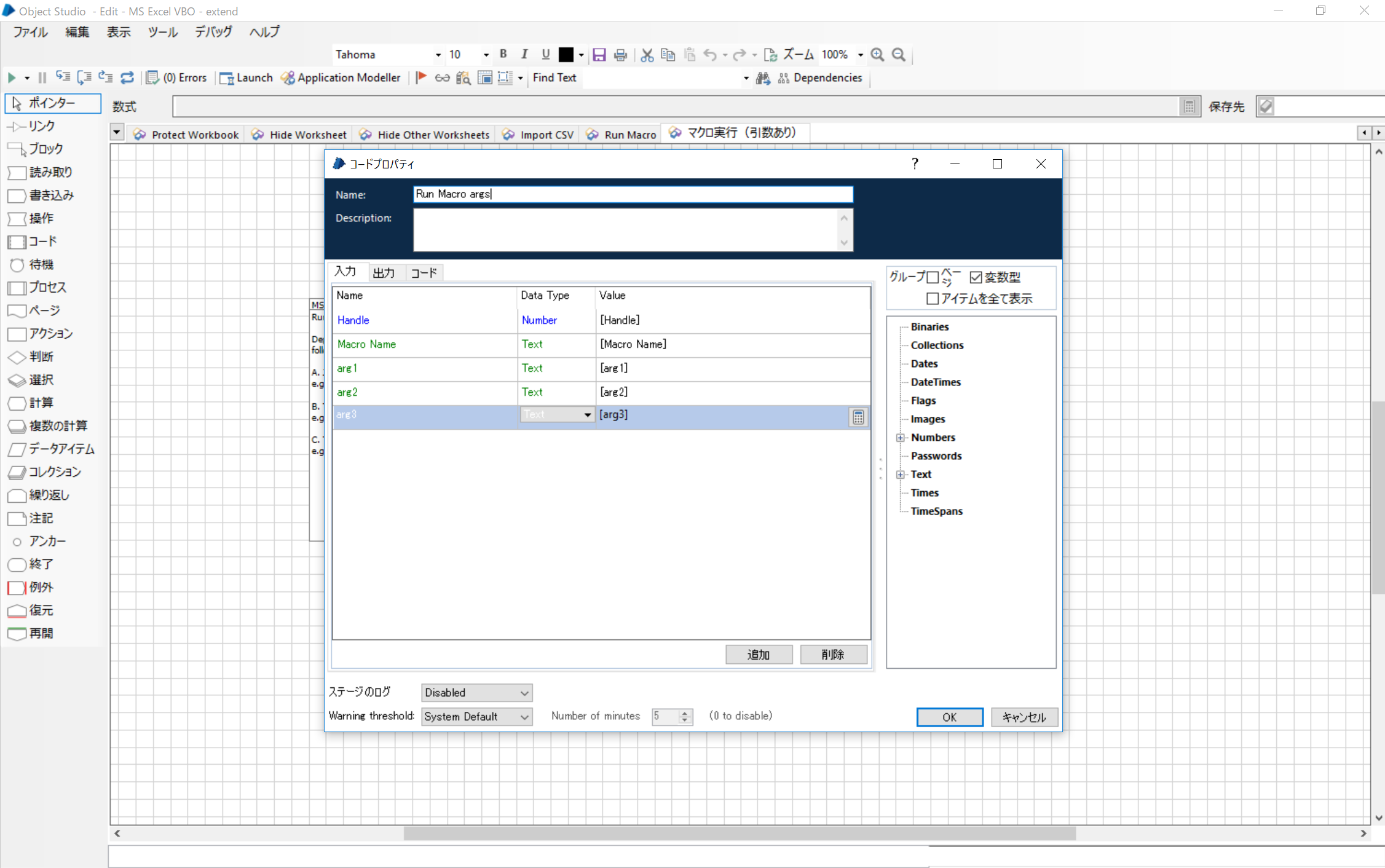
Task: Click the Description text area
Action: [633, 230]
